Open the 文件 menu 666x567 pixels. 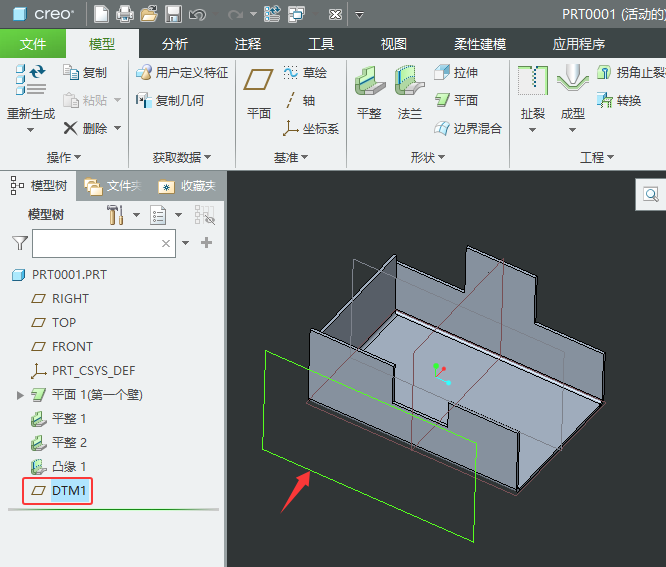click(33, 44)
